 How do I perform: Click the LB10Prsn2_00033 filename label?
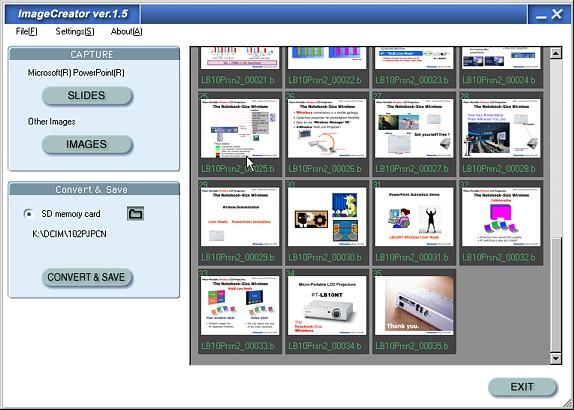tap(238, 346)
